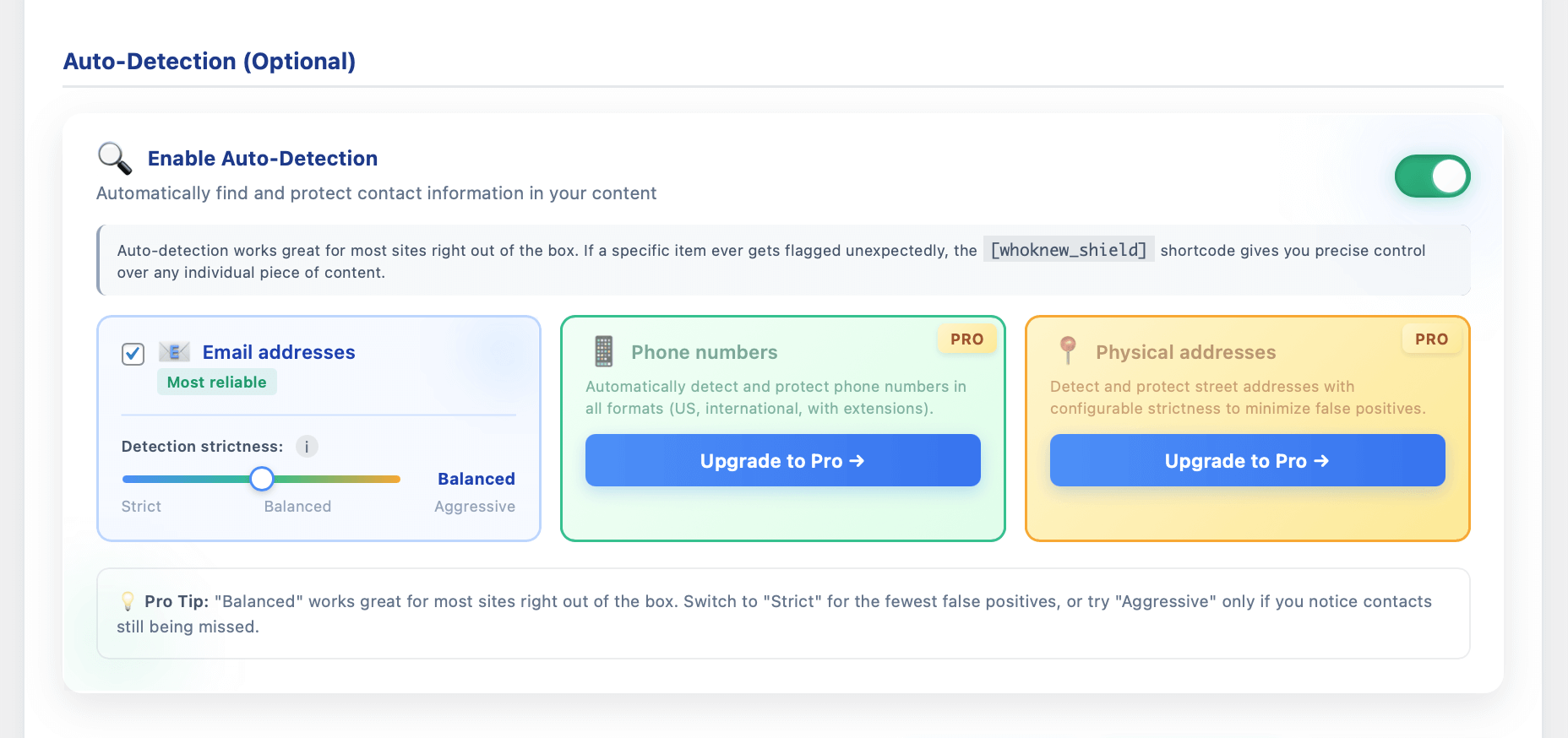Select the Aggressive strictness label
This screenshot has height=738, width=1568.
click(x=474, y=507)
